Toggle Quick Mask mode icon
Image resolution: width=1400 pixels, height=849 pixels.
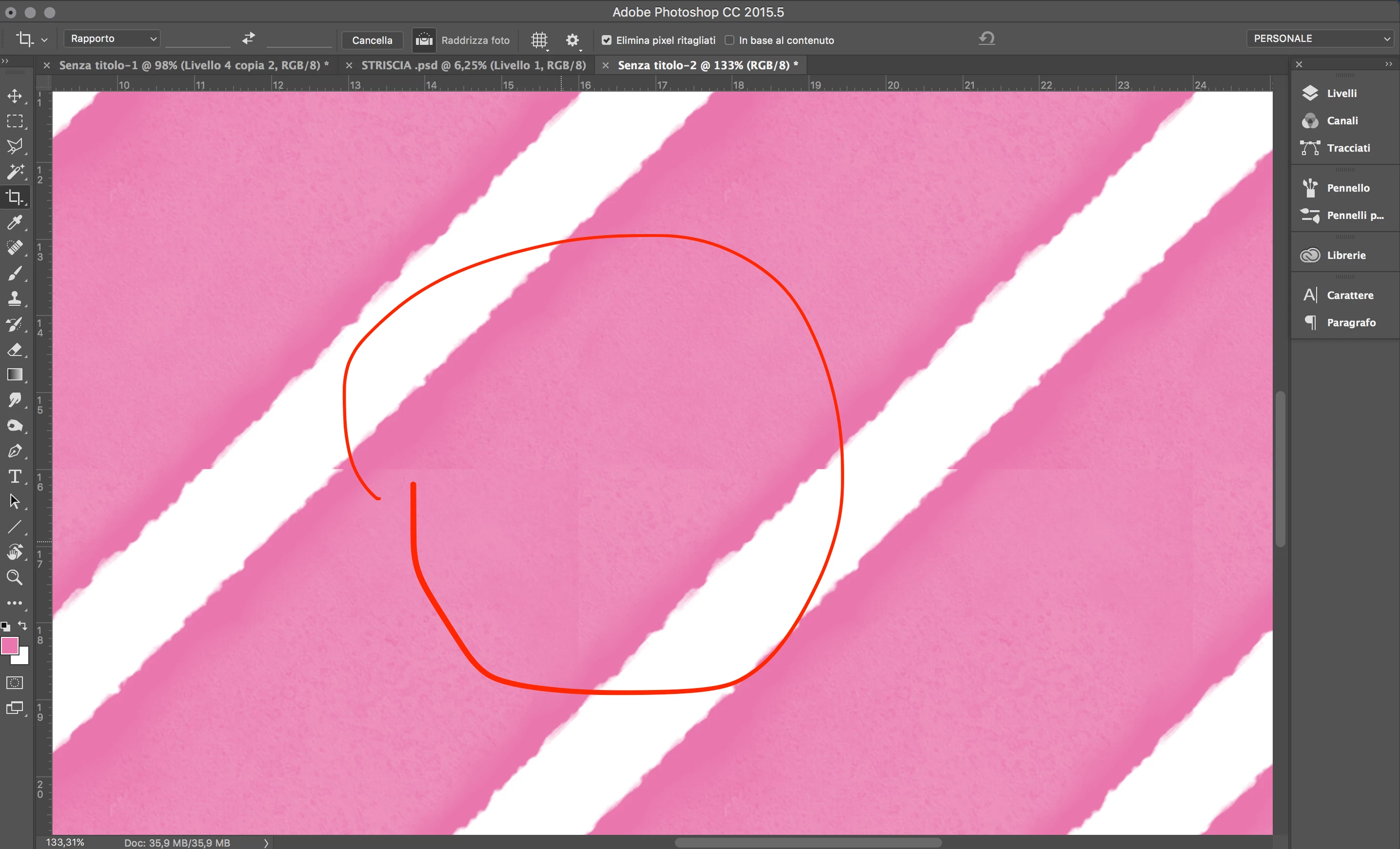15,683
